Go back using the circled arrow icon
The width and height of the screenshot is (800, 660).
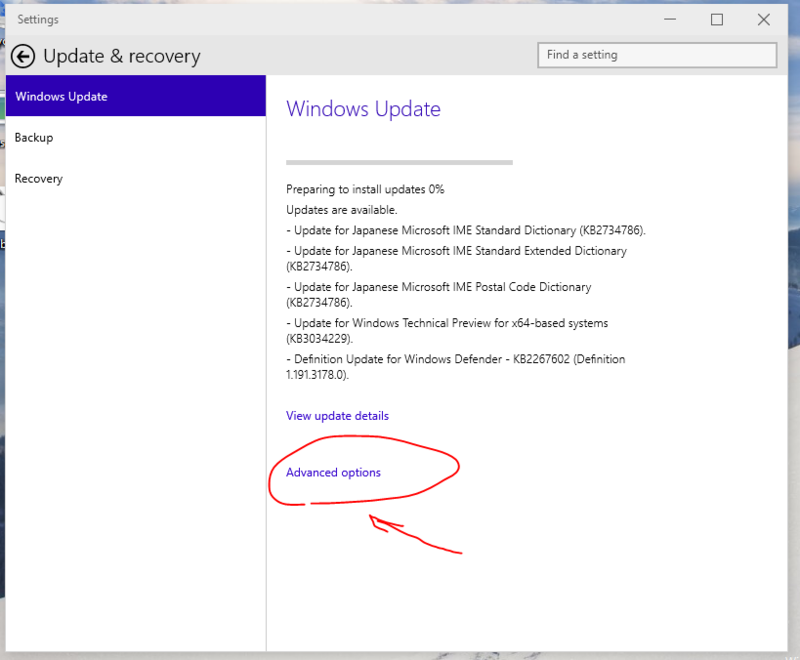pyautogui.click(x=23, y=56)
